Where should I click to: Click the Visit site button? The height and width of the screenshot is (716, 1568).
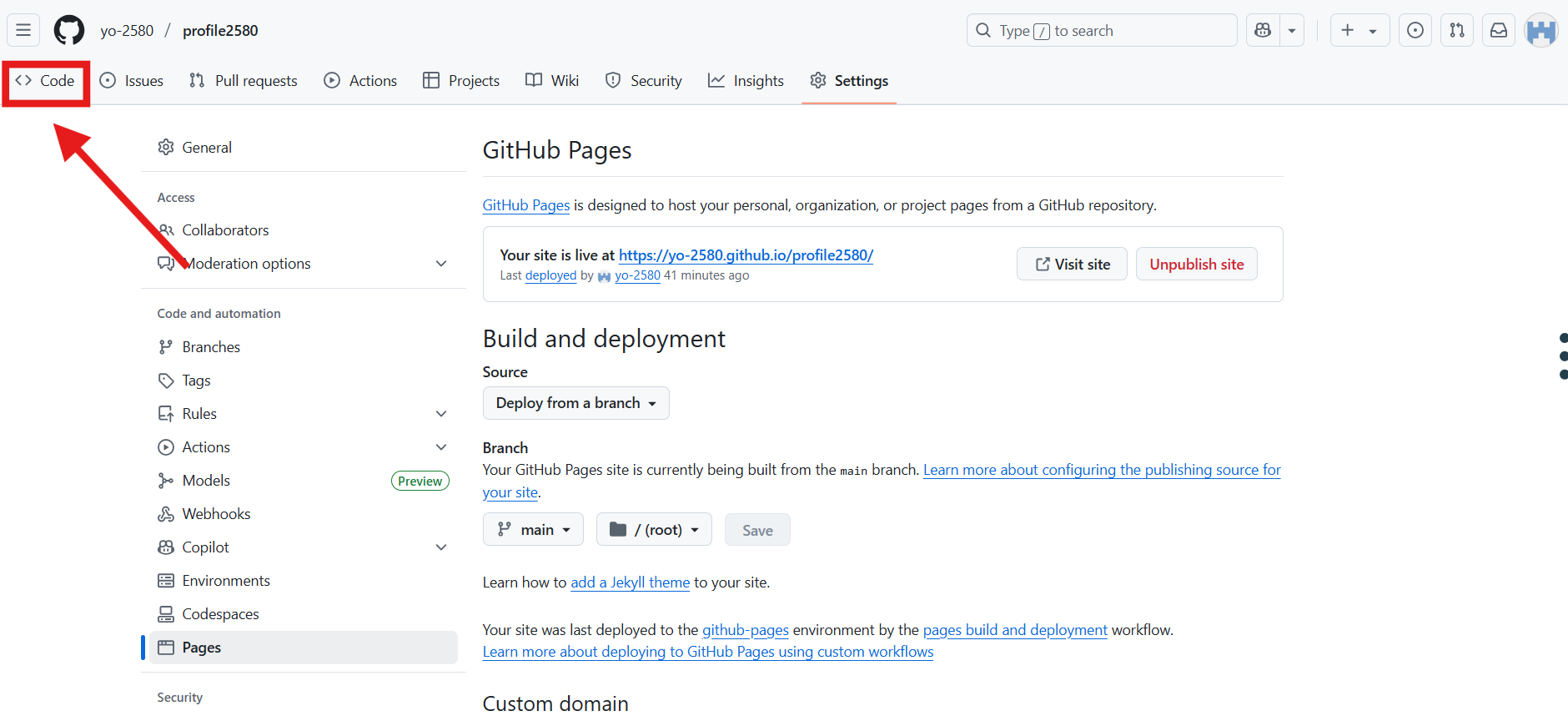(x=1072, y=264)
